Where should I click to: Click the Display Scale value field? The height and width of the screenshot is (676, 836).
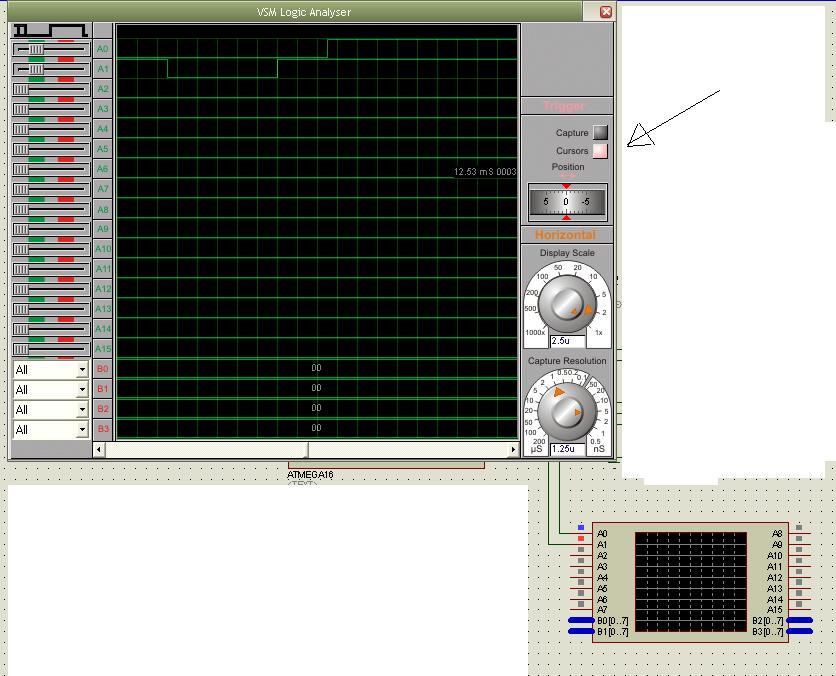pos(567,341)
